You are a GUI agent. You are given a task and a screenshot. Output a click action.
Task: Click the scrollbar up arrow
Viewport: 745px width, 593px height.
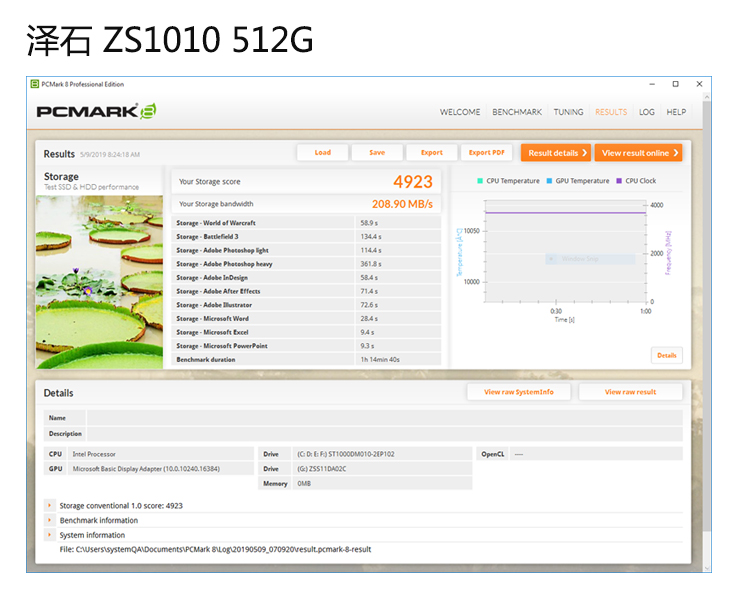(x=707, y=97)
